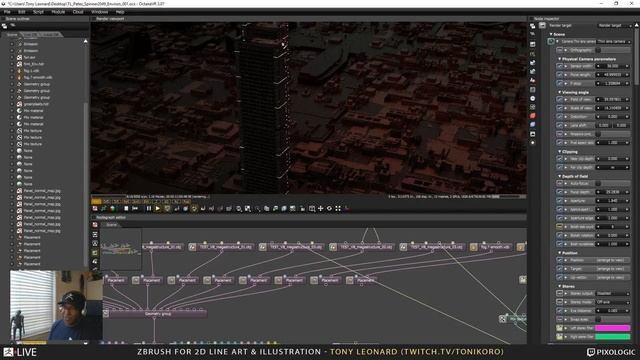
Task: Click the four-corner fullscreen icon in render toolbar
Action: pyautogui.click(x=338, y=209)
